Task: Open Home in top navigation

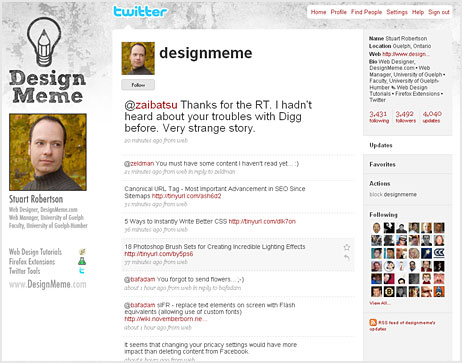Action: coord(318,12)
